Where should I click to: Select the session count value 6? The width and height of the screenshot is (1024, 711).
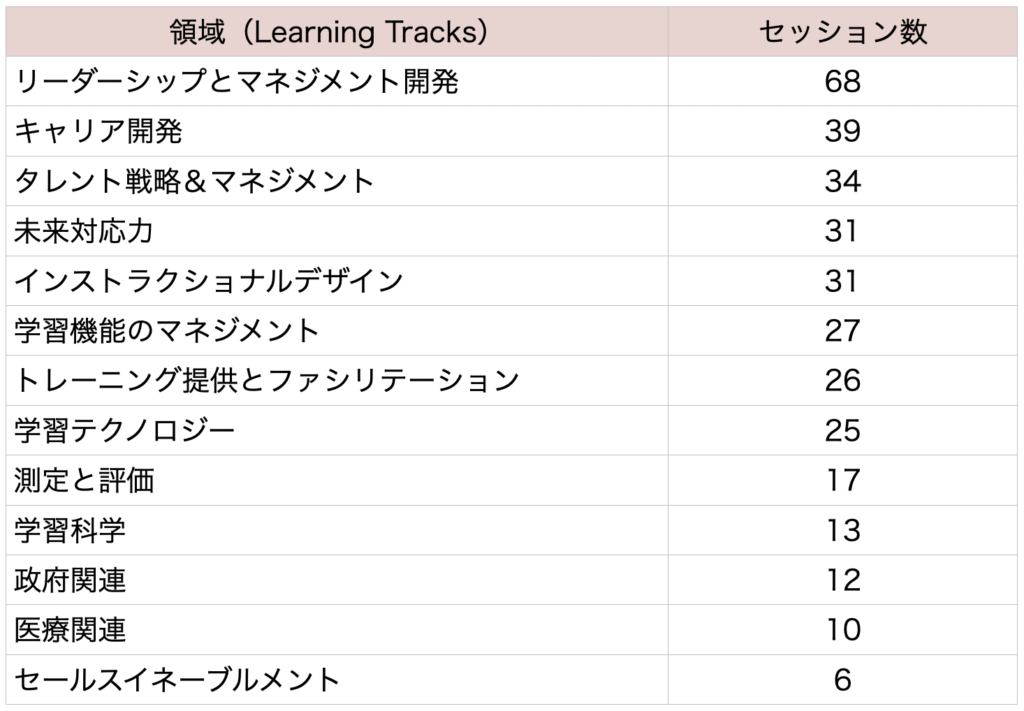(x=842, y=680)
